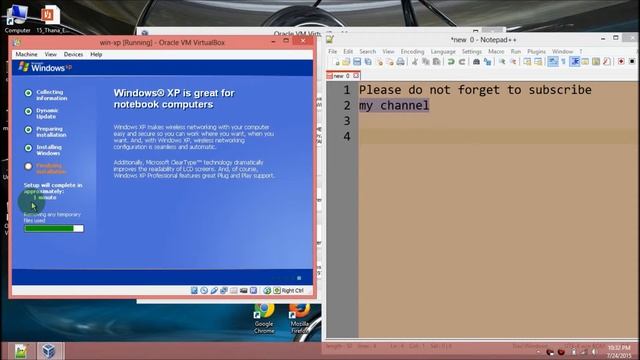This screenshot has width=640, height=360.
Task: Click the VirtualBox mouse integration status icon
Action: coord(267,290)
